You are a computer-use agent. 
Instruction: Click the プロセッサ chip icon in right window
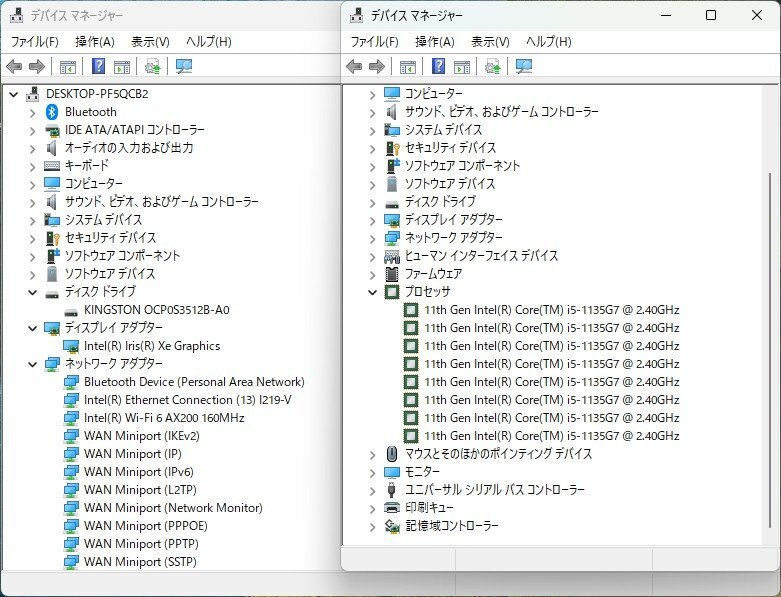tap(392, 292)
